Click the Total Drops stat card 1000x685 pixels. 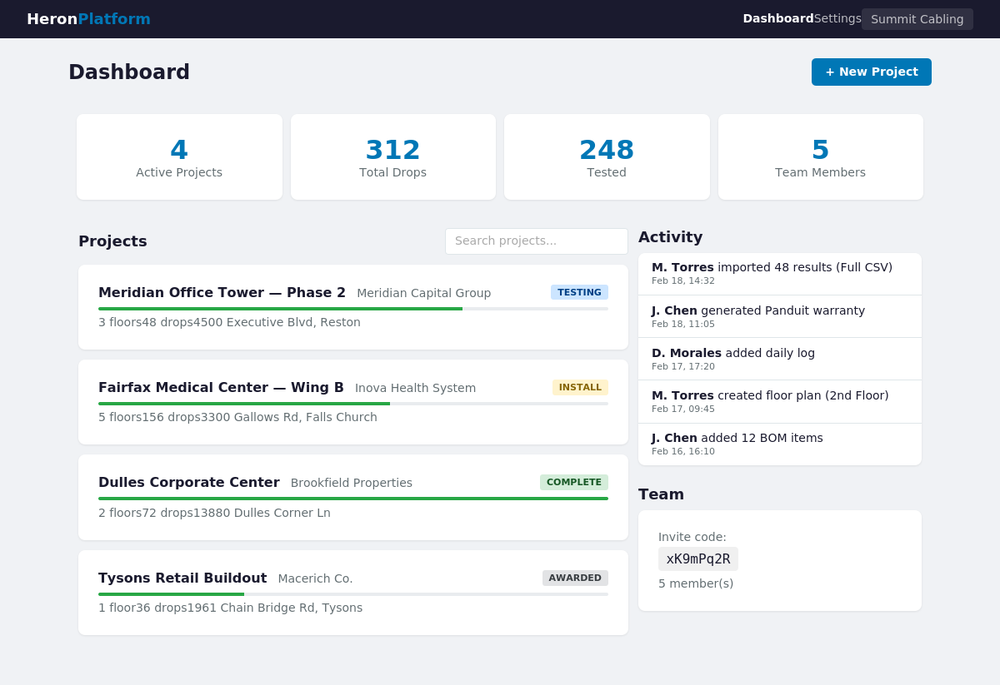click(393, 156)
